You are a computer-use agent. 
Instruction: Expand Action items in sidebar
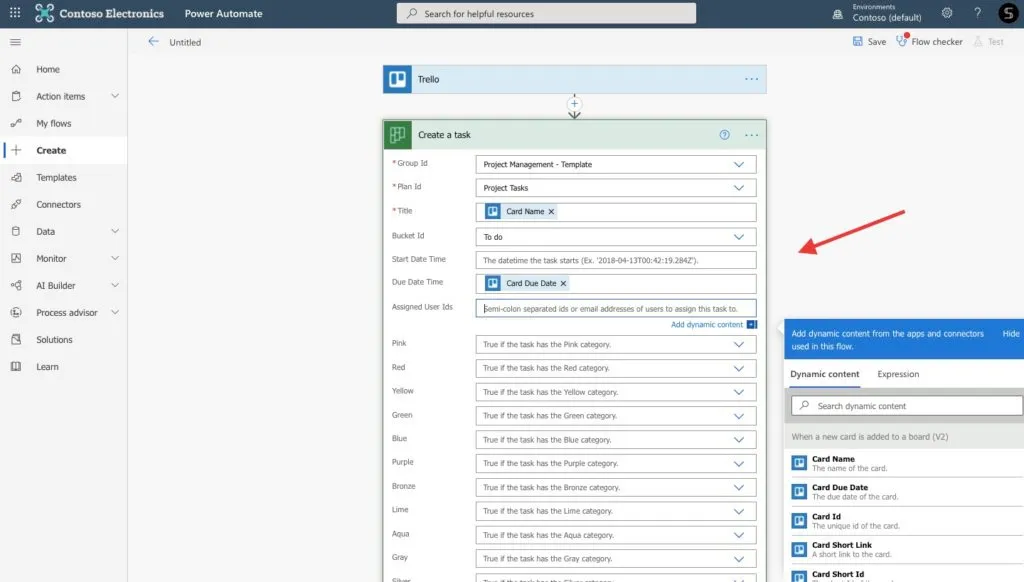coord(115,96)
